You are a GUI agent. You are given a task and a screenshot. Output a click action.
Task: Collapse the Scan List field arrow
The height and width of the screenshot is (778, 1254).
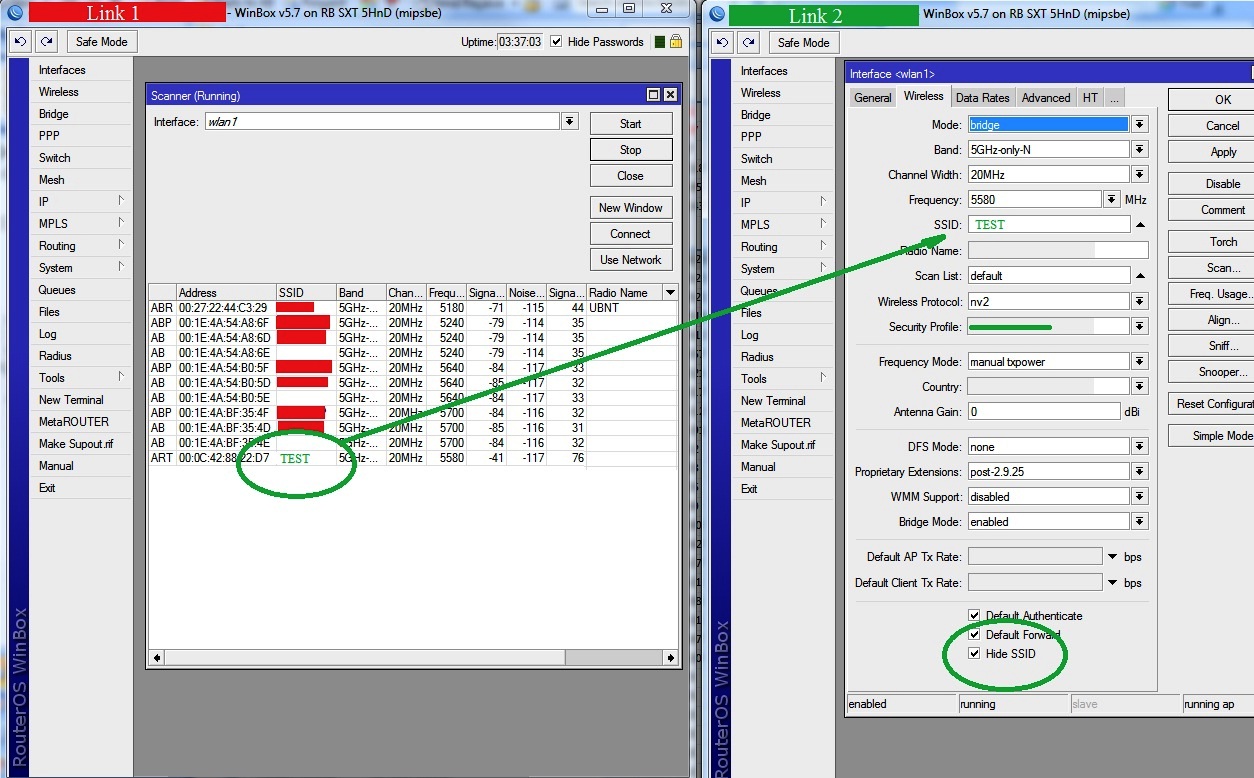click(1141, 276)
